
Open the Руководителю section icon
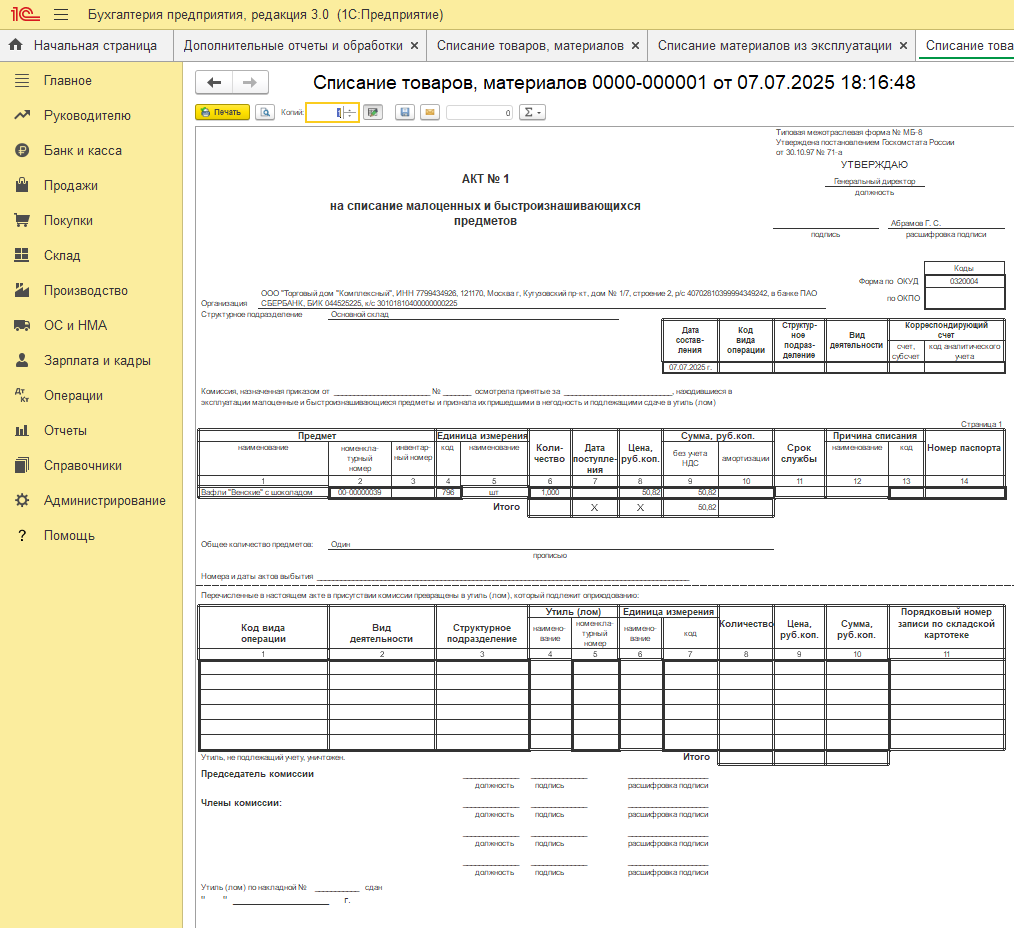click(22, 116)
